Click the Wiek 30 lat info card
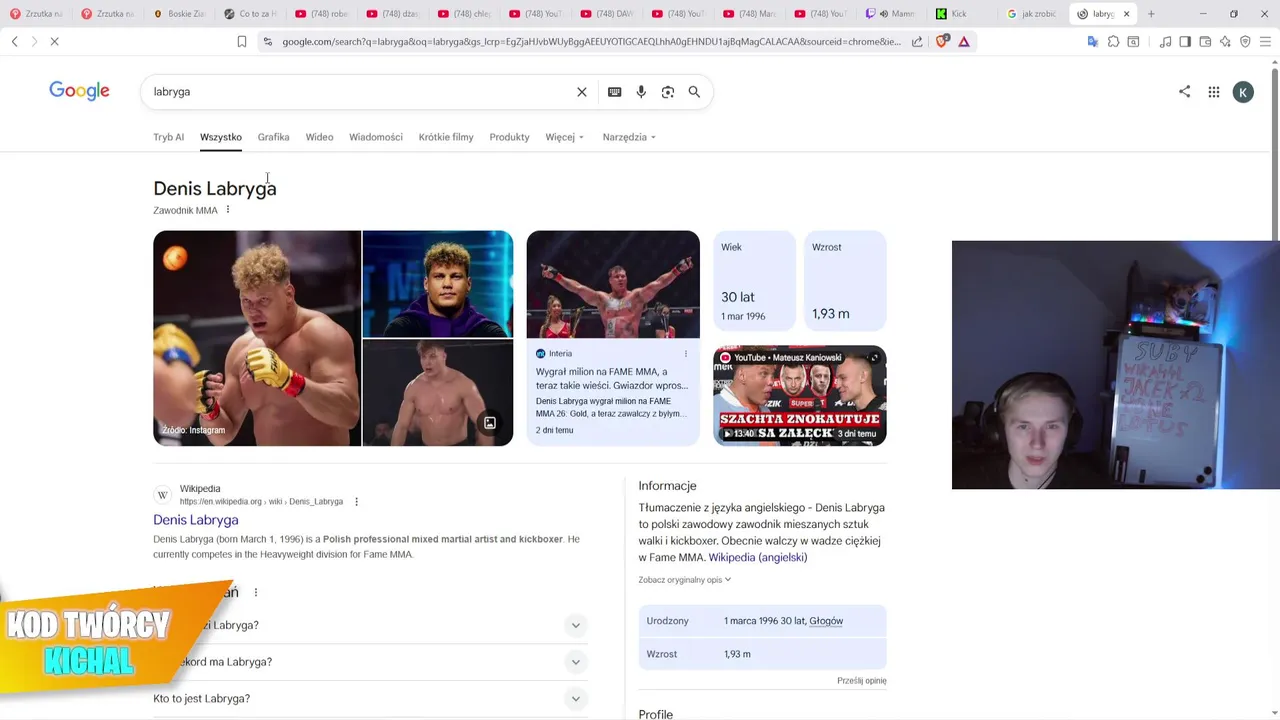Screen dimensions: 1280x720 pos(754,281)
